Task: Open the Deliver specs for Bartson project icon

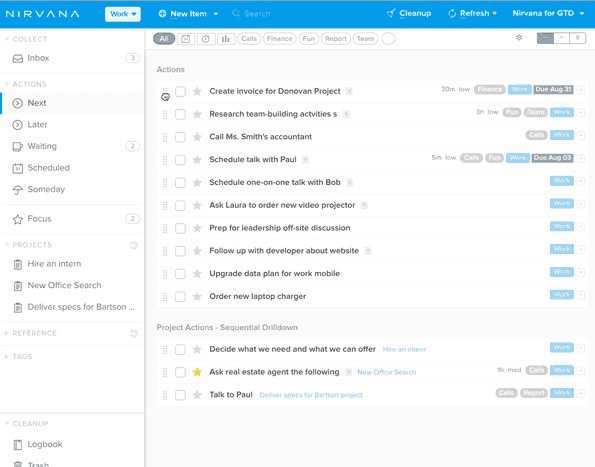Action: 17,307
